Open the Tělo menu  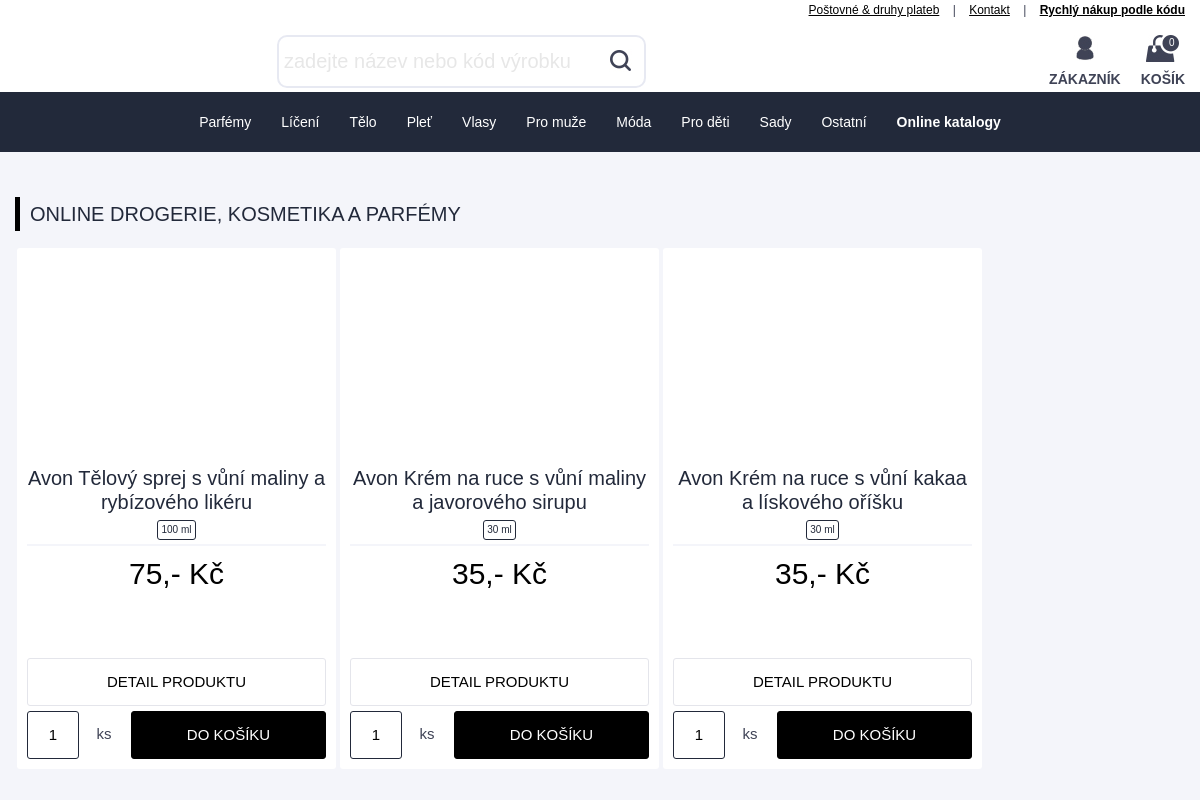point(363,122)
